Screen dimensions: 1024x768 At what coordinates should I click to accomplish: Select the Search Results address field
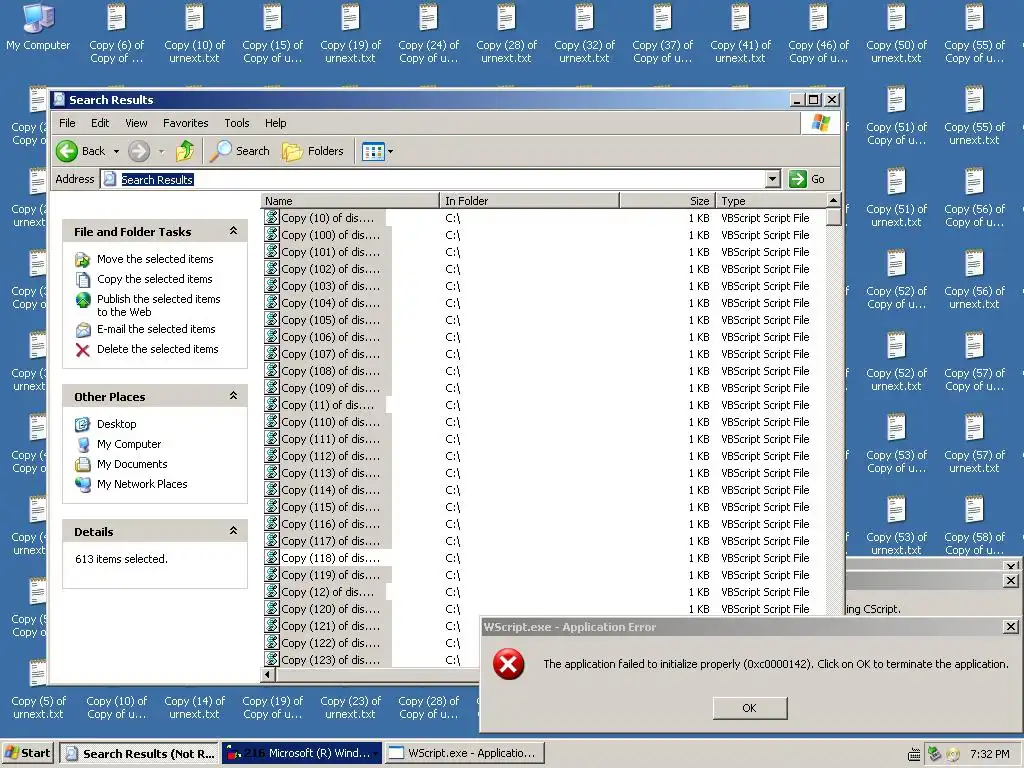[433, 179]
